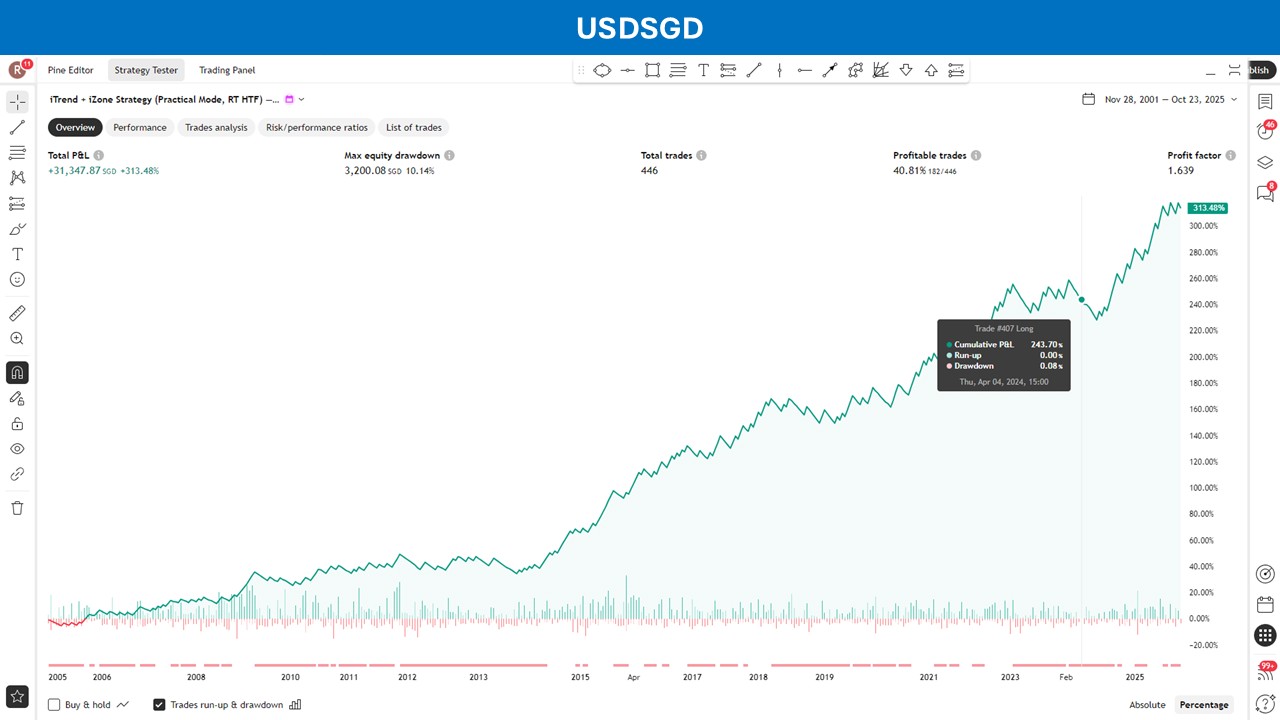Open chats icon with 8 badge
1280x720 pixels.
coord(1265,193)
